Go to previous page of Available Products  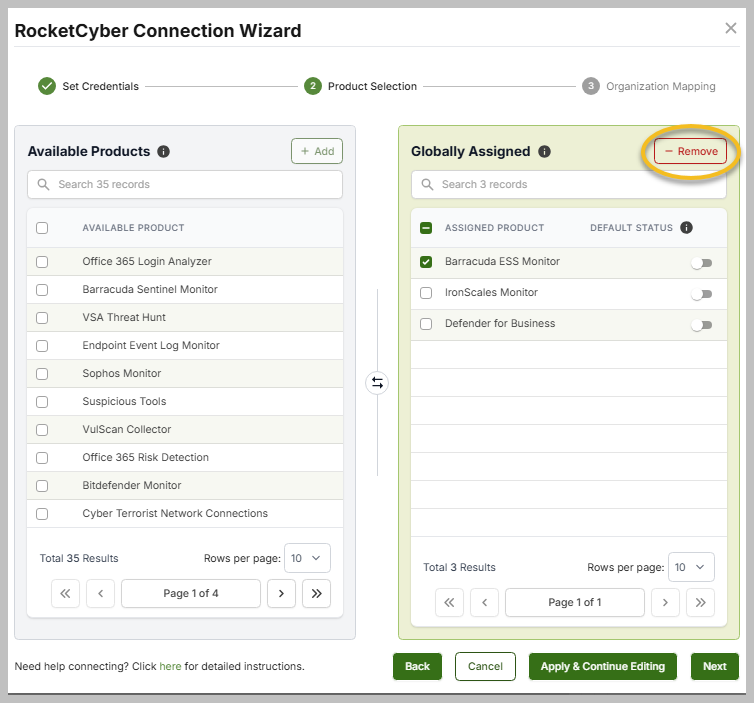[101, 593]
